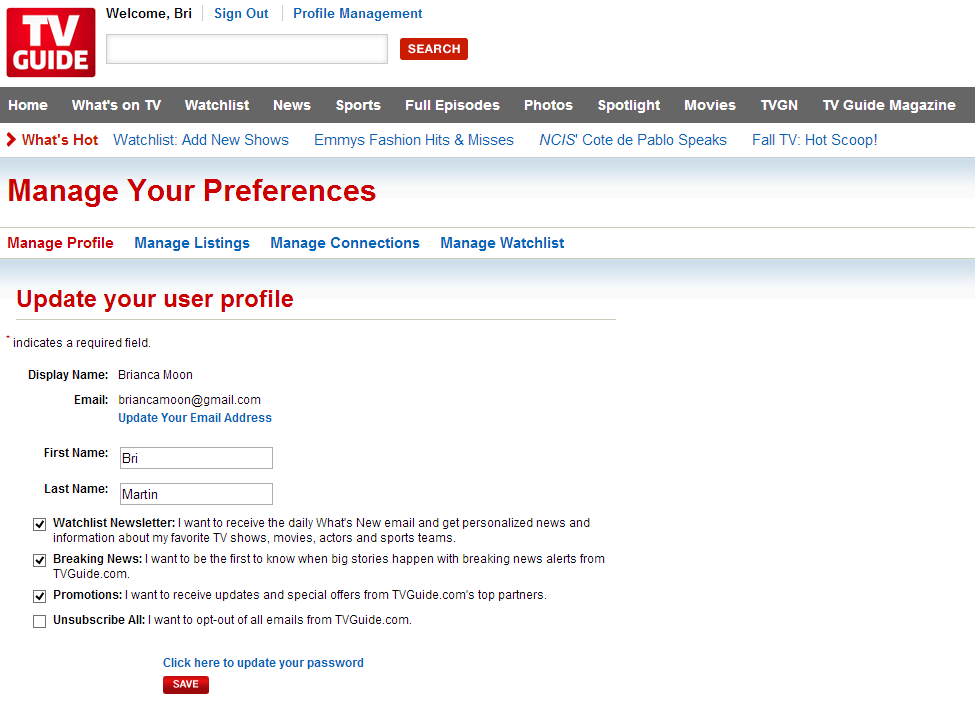Uncheck the Watchlist Newsletter checkbox
975x703 pixels.
(40, 524)
